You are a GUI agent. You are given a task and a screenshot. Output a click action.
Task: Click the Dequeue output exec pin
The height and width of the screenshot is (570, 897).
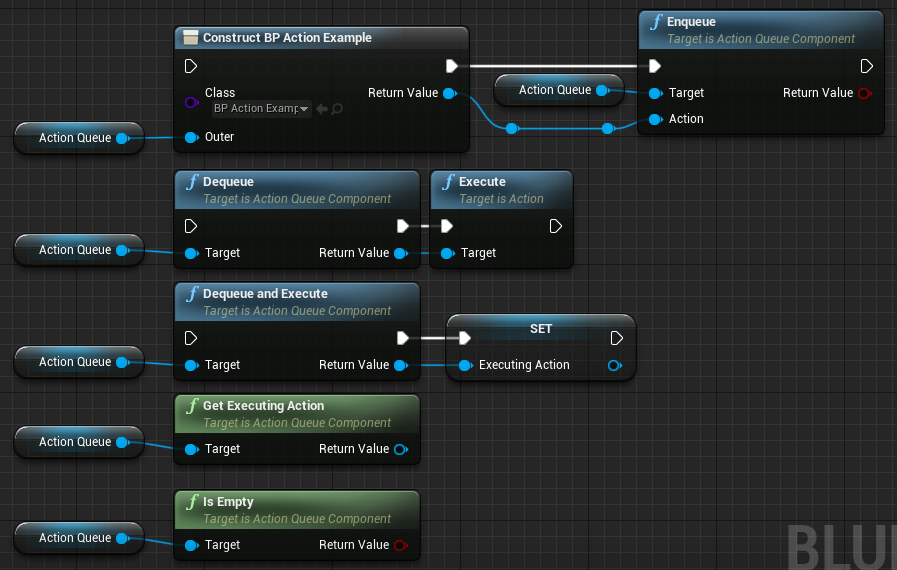403,226
